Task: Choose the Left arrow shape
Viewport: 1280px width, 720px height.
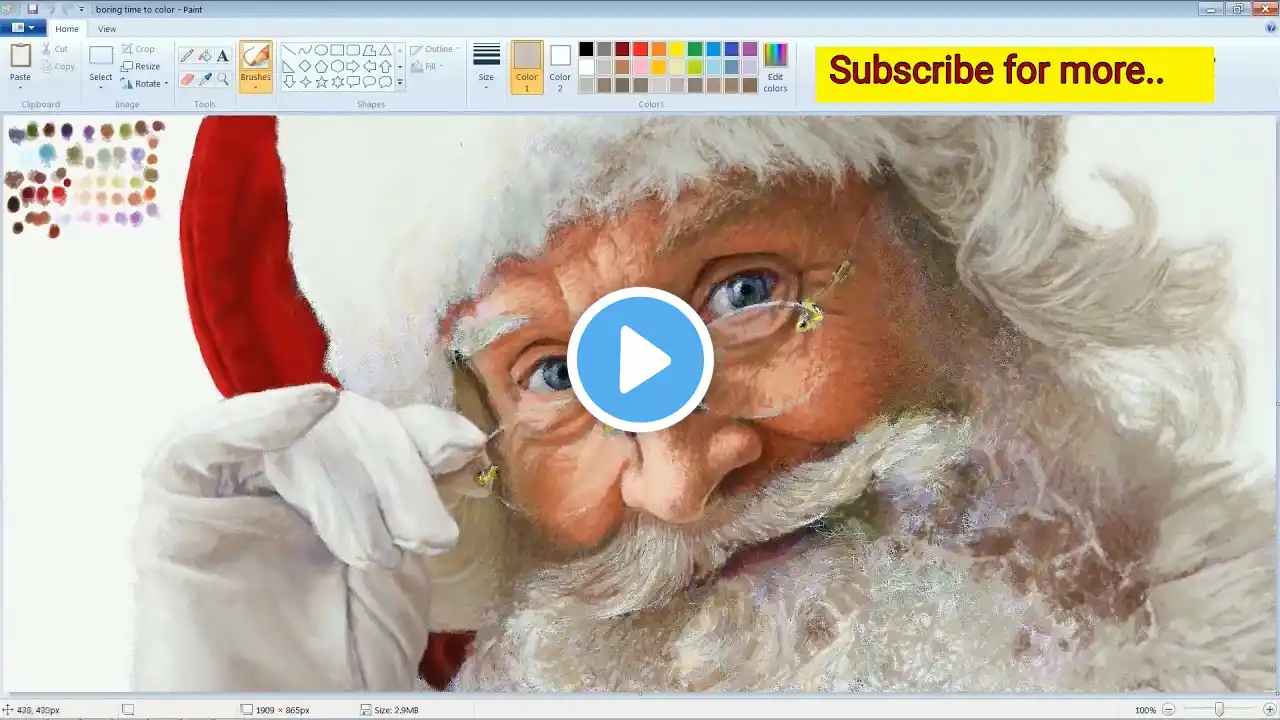Action: 369,66
